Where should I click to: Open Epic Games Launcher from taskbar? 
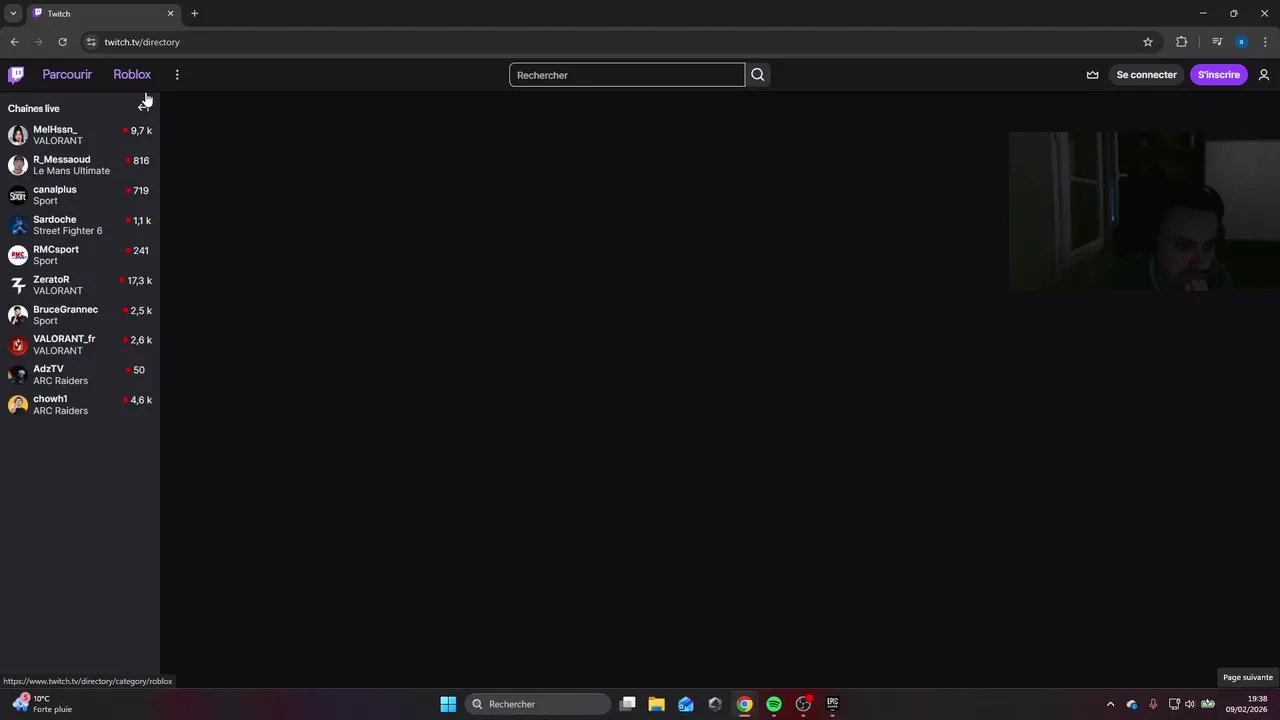point(832,704)
